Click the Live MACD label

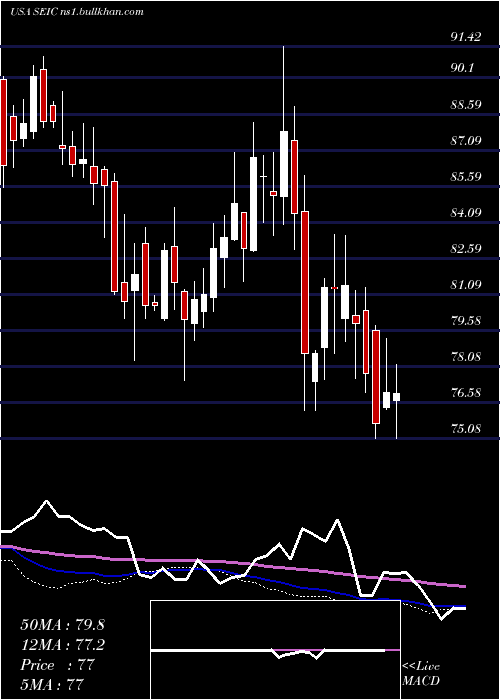pyautogui.click(x=421, y=673)
